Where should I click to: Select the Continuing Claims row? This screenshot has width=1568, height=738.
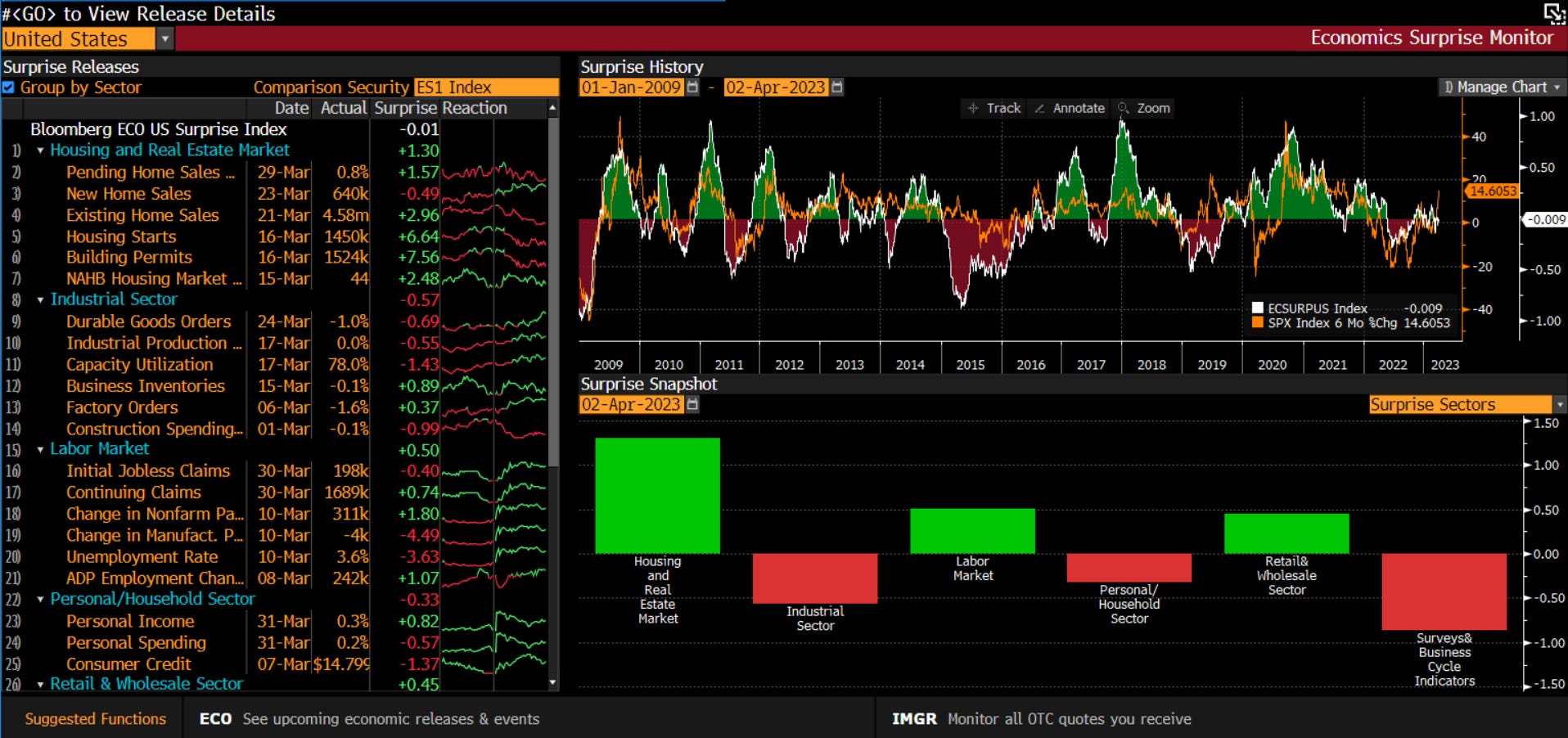274,493
